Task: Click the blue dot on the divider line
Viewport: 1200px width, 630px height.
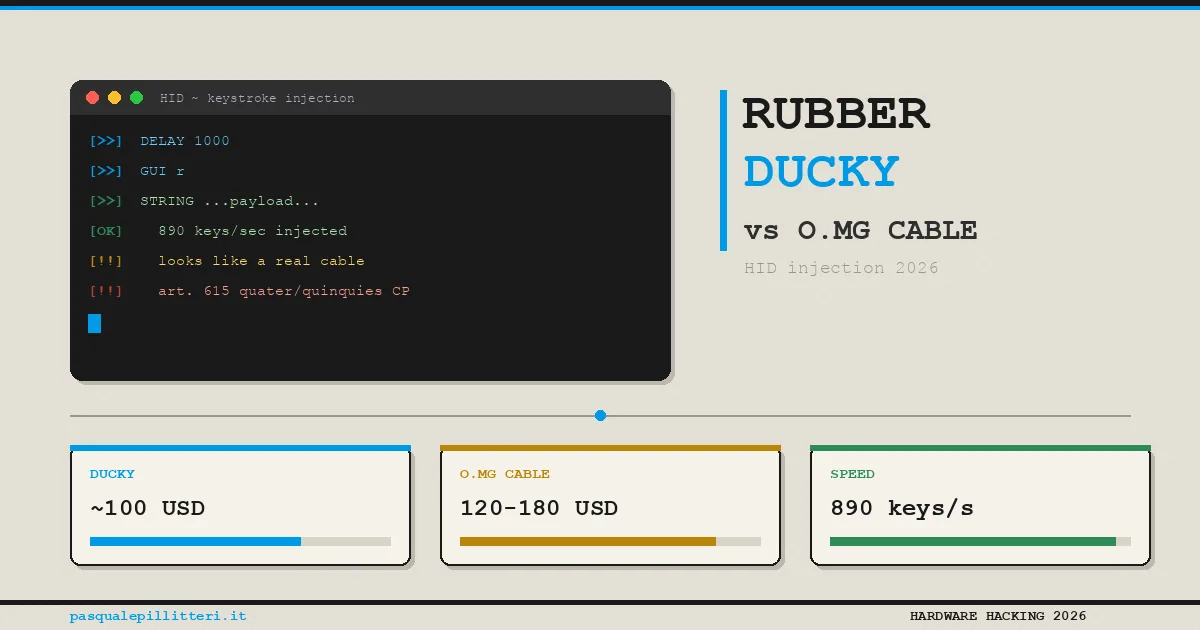Action: (600, 415)
